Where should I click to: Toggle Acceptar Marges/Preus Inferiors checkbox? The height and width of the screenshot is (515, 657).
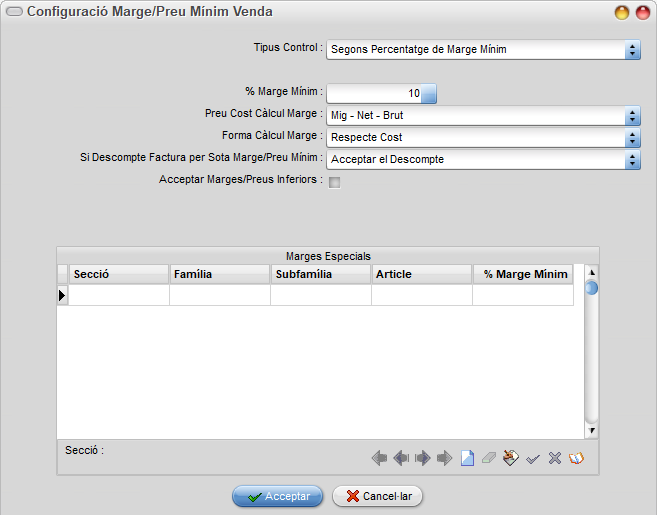tap(334, 182)
